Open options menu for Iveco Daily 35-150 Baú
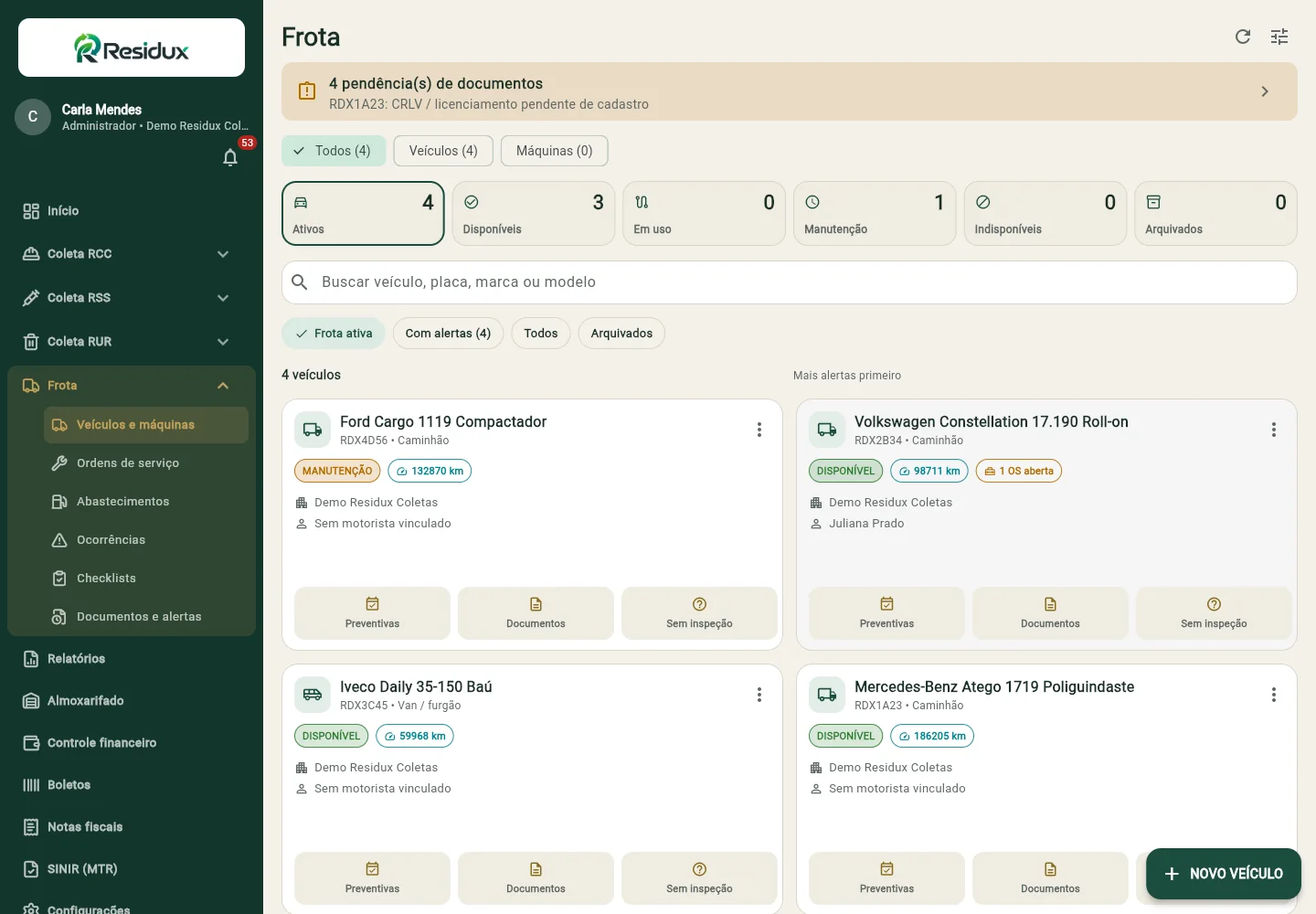Image resolution: width=1316 pixels, height=914 pixels. (x=759, y=695)
